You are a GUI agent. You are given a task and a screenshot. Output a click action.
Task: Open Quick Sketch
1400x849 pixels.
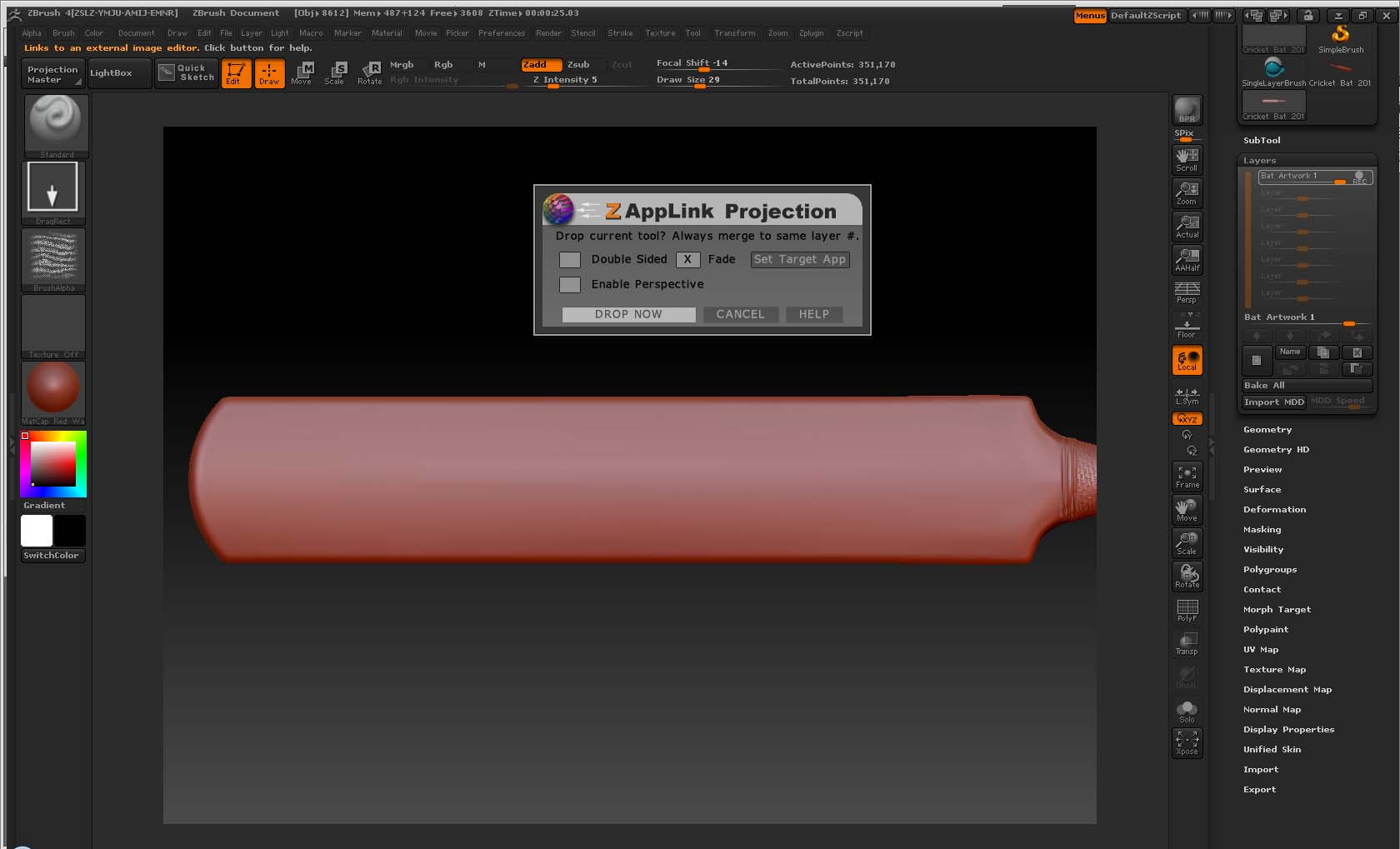coord(187,73)
